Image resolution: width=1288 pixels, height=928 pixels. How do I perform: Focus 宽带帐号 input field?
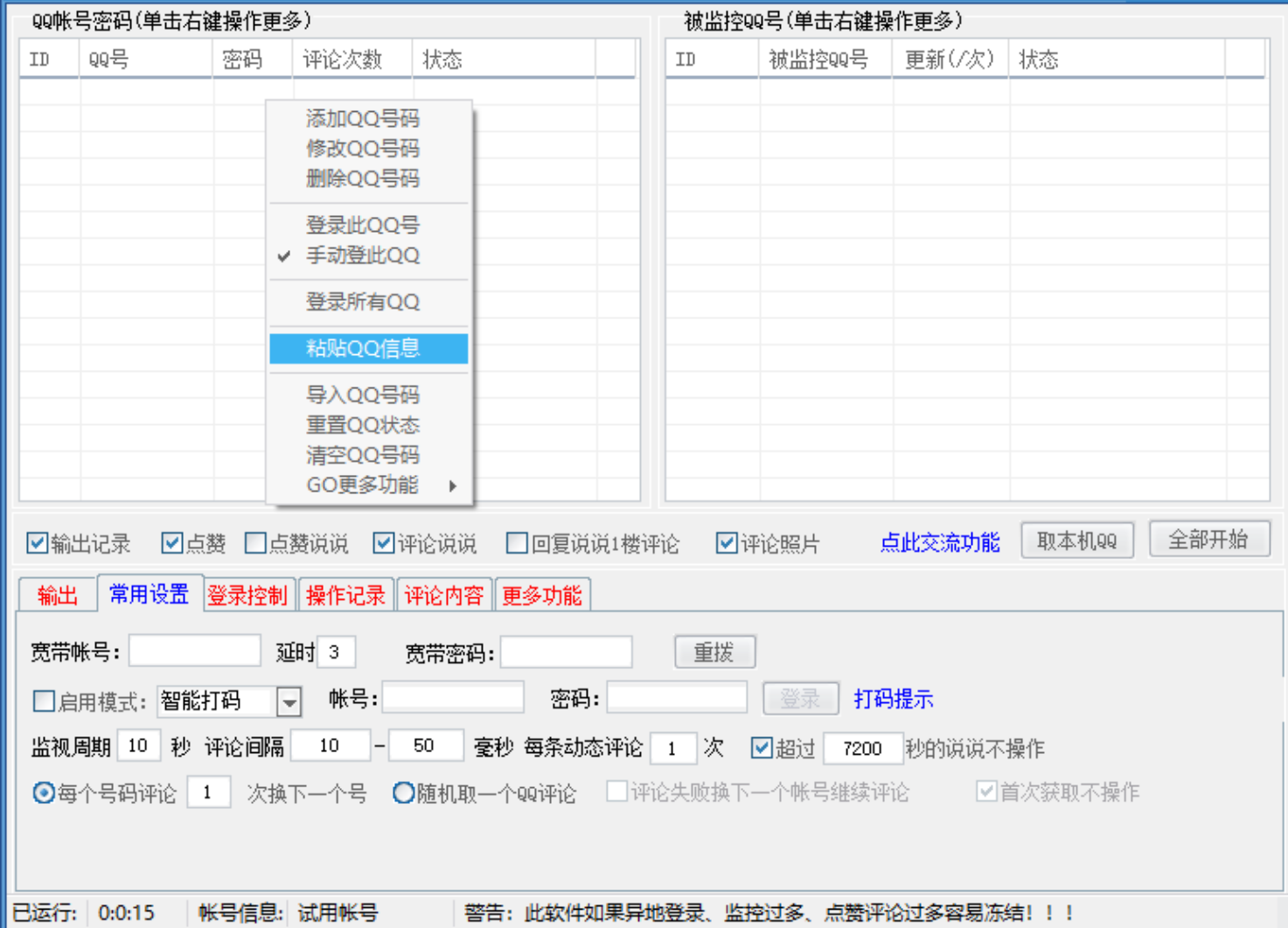pos(195,651)
